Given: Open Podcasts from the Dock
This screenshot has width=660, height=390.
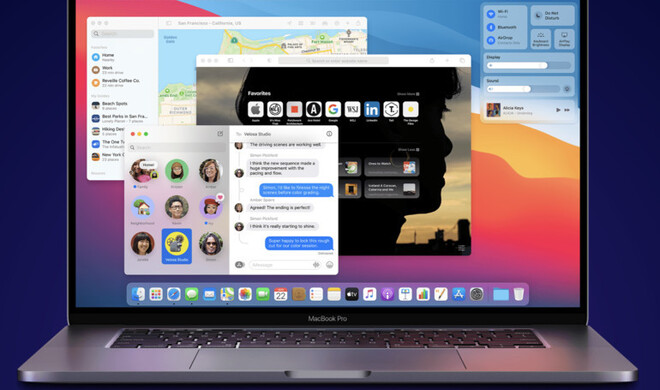Looking at the screenshot, I should (x=387, y=294).
